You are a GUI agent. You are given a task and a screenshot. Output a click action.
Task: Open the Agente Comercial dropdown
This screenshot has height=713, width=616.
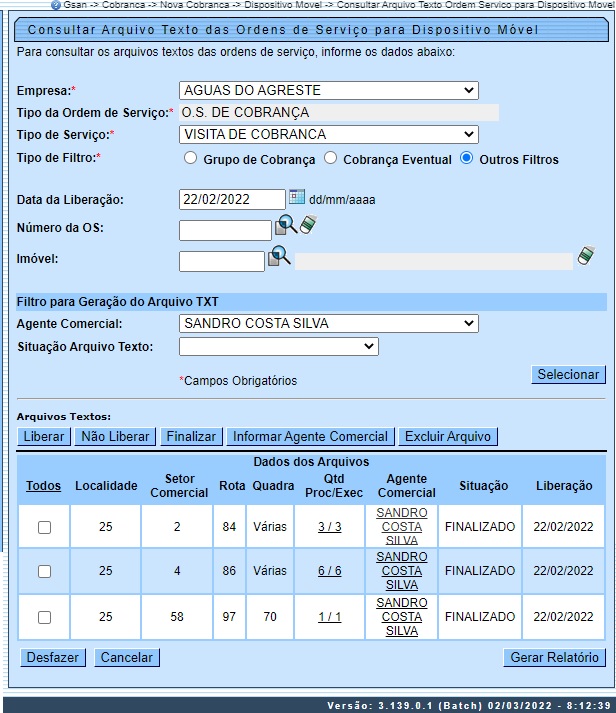328,323
